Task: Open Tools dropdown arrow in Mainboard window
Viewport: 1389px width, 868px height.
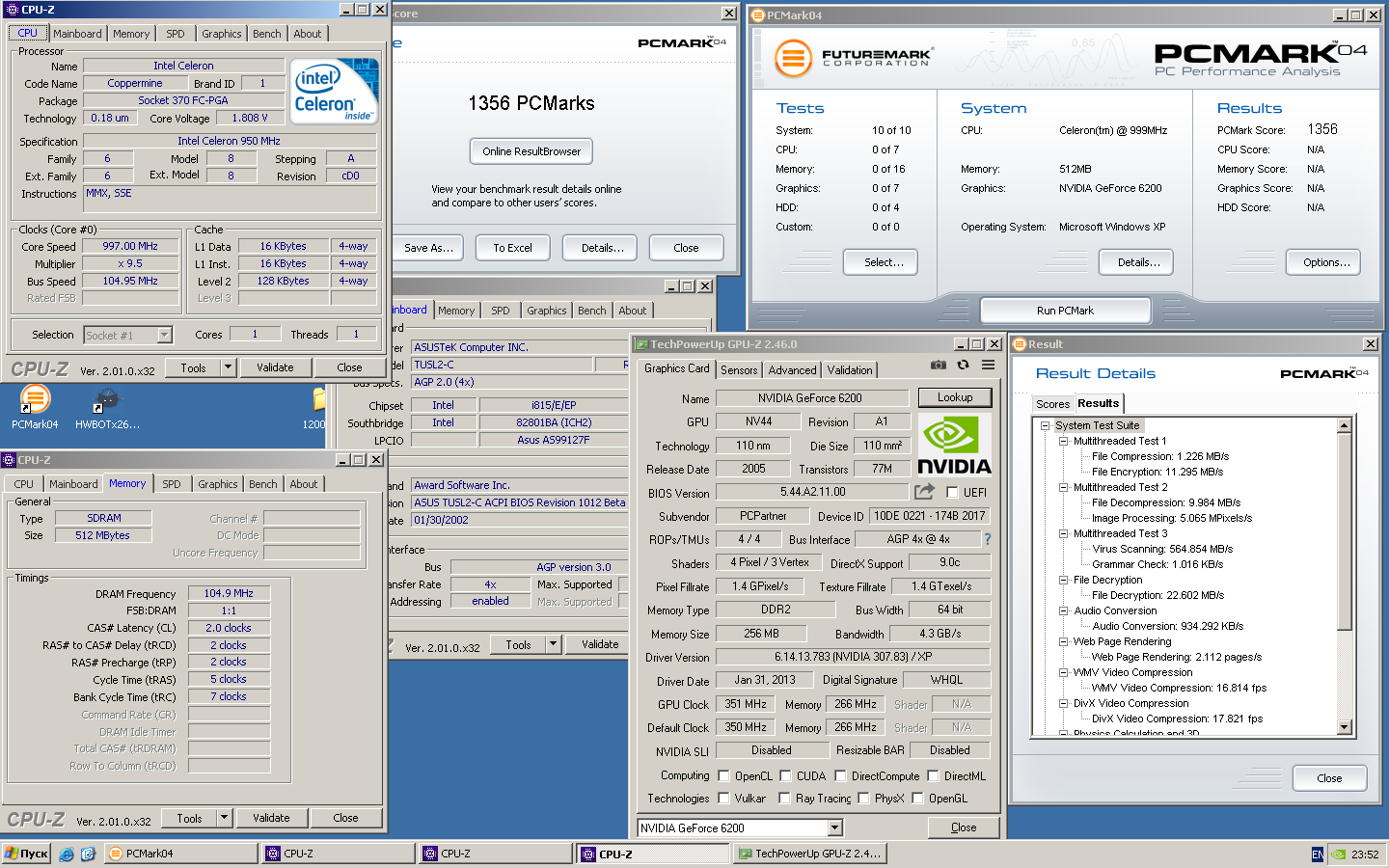Action: 553,644
